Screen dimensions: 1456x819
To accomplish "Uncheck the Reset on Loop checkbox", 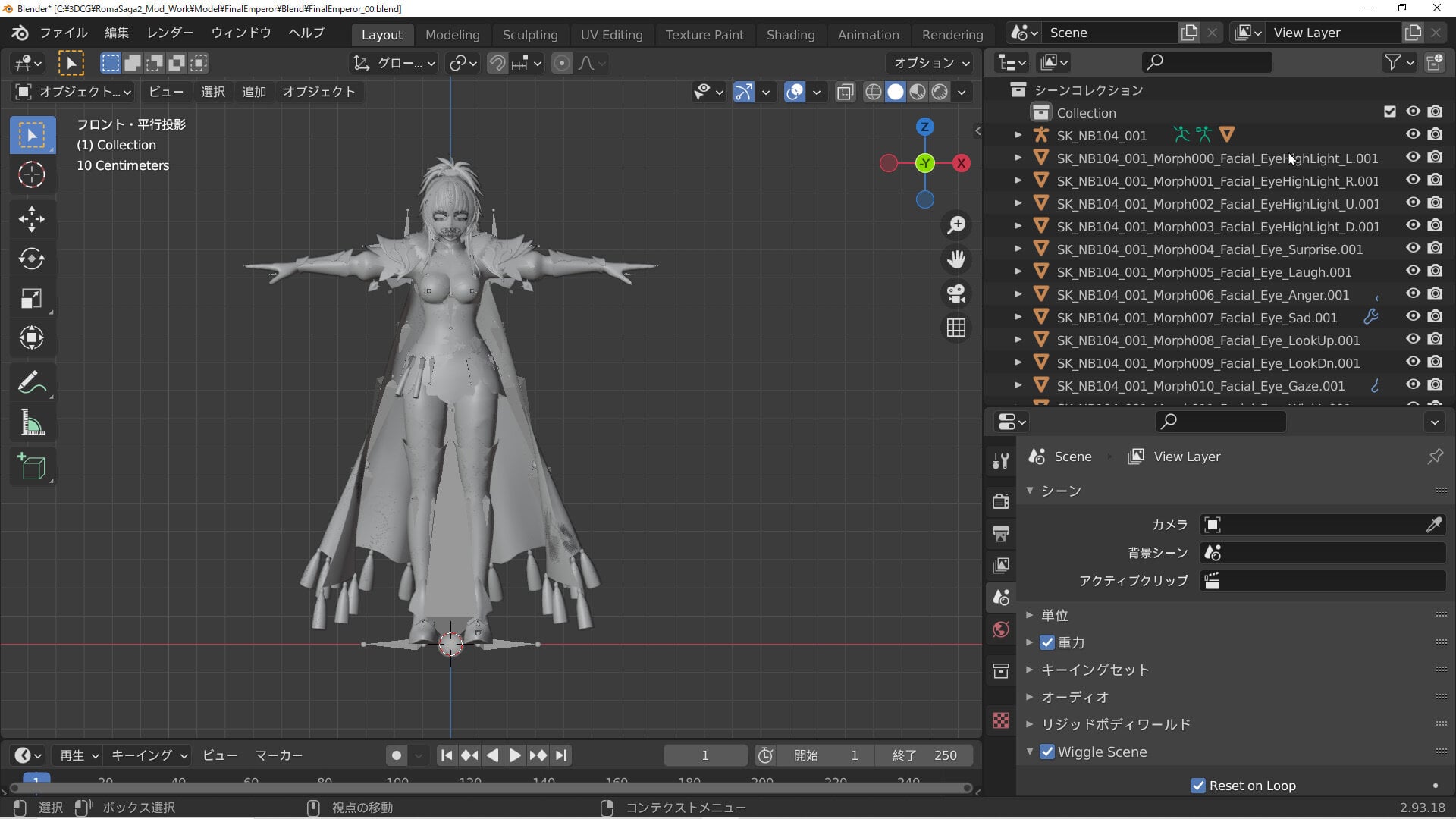I will pyautogui.click(x=1198, y=786).
